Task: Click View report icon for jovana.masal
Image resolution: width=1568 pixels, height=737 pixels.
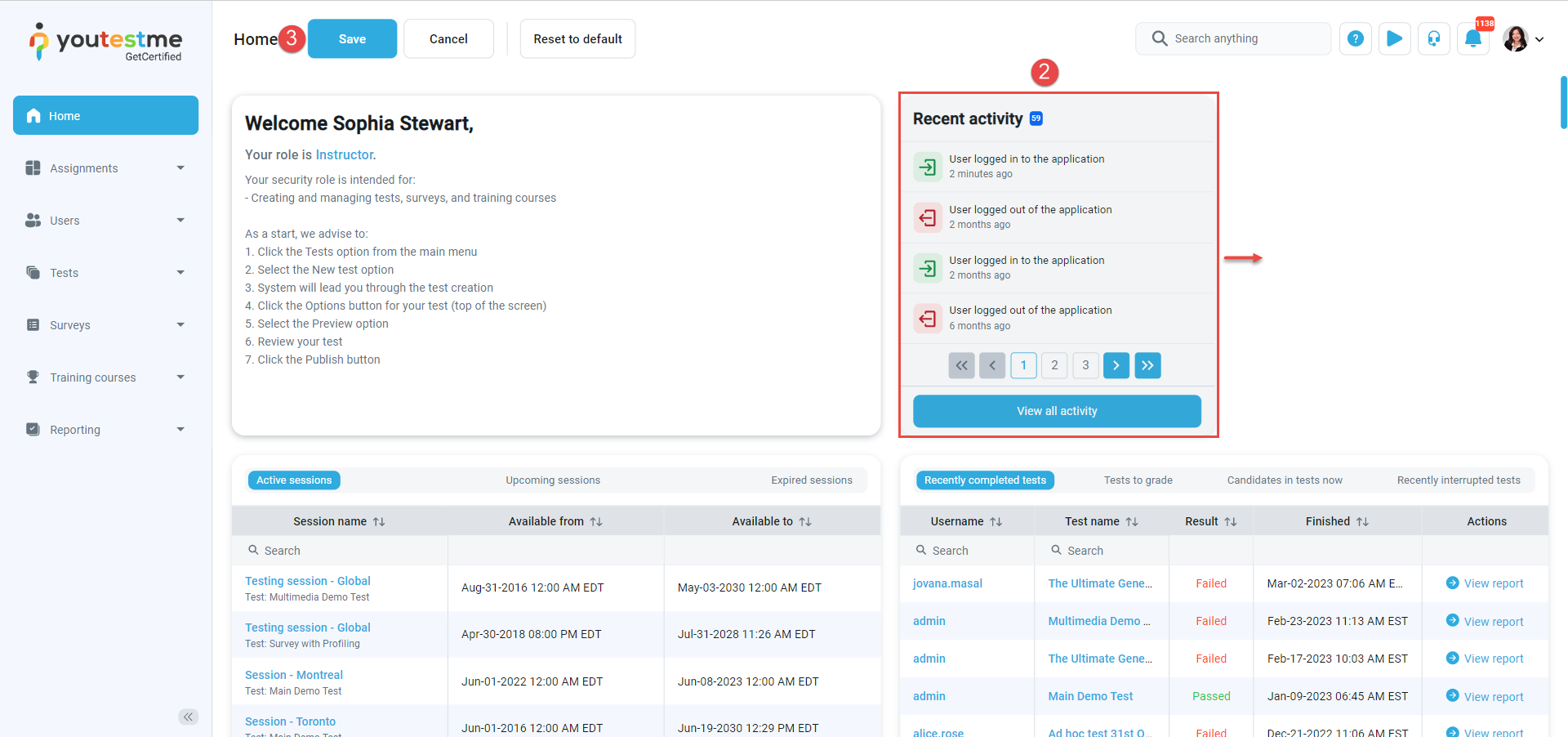Action: pyautogui.click(x=1452, y=583)
